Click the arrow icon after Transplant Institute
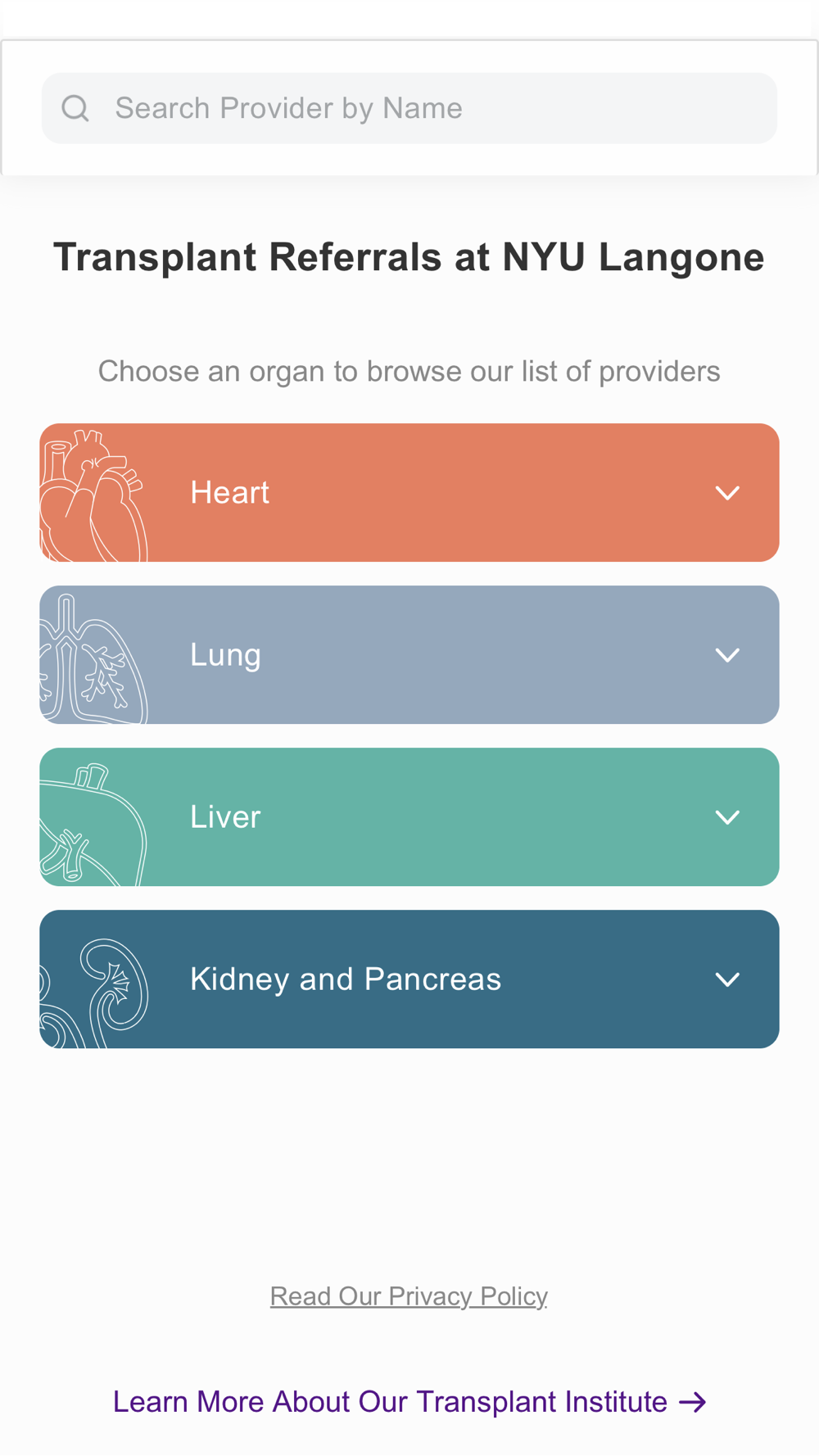The height and width of the screenshot is (1456, 819). [x=693, y=1402]
